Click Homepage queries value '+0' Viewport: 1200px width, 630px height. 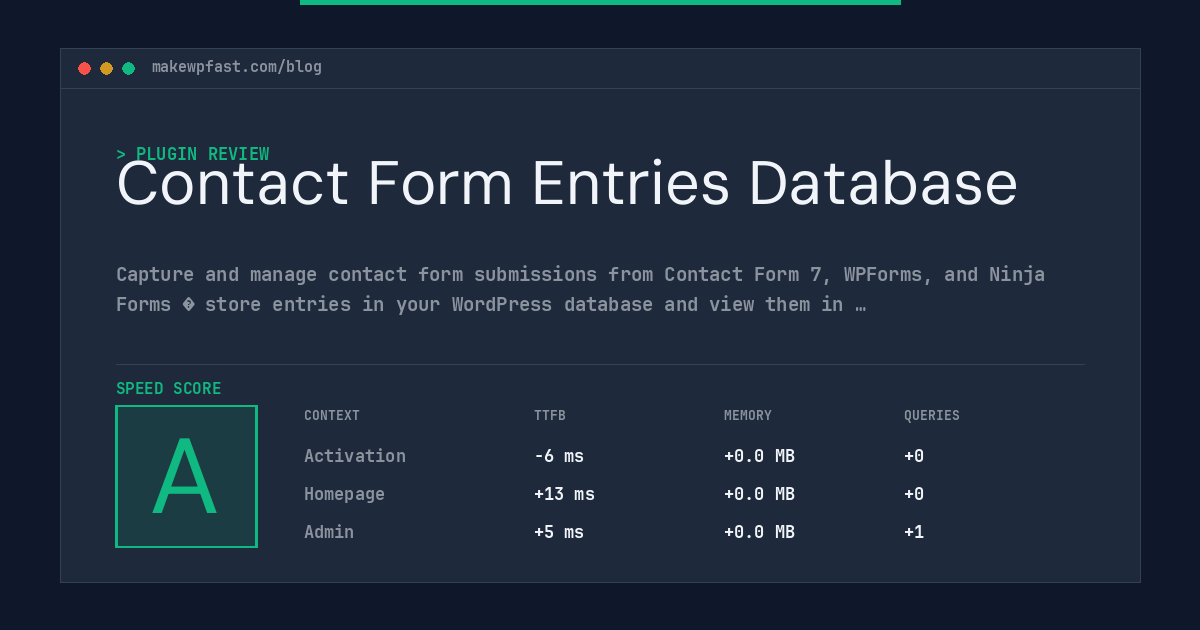914,494
